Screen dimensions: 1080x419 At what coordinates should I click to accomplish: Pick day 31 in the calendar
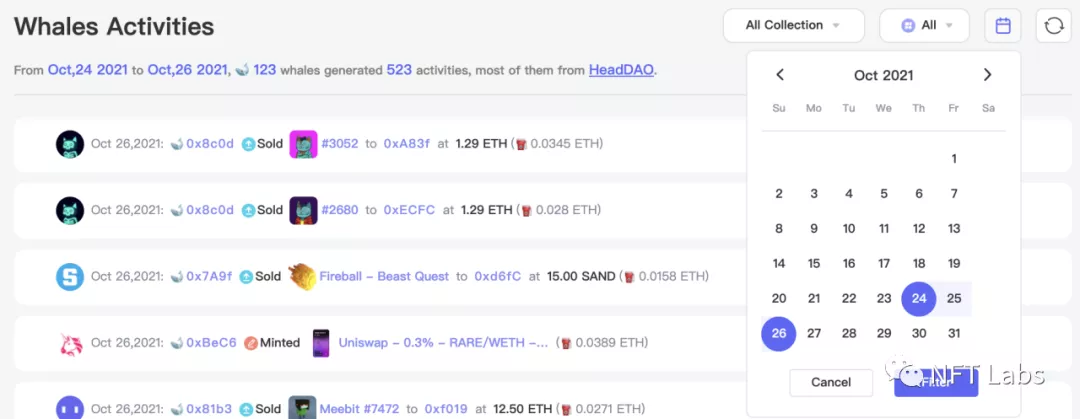954,334
